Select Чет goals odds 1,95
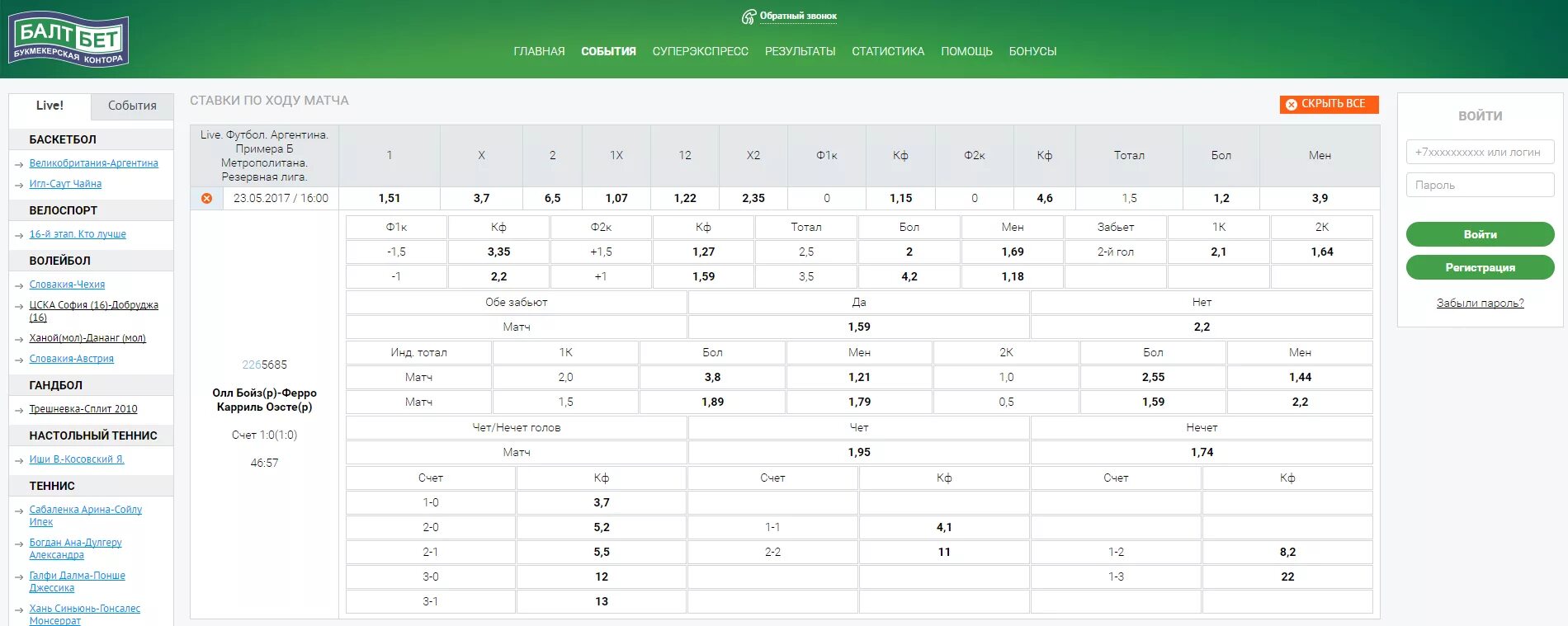 coord(858,452)
